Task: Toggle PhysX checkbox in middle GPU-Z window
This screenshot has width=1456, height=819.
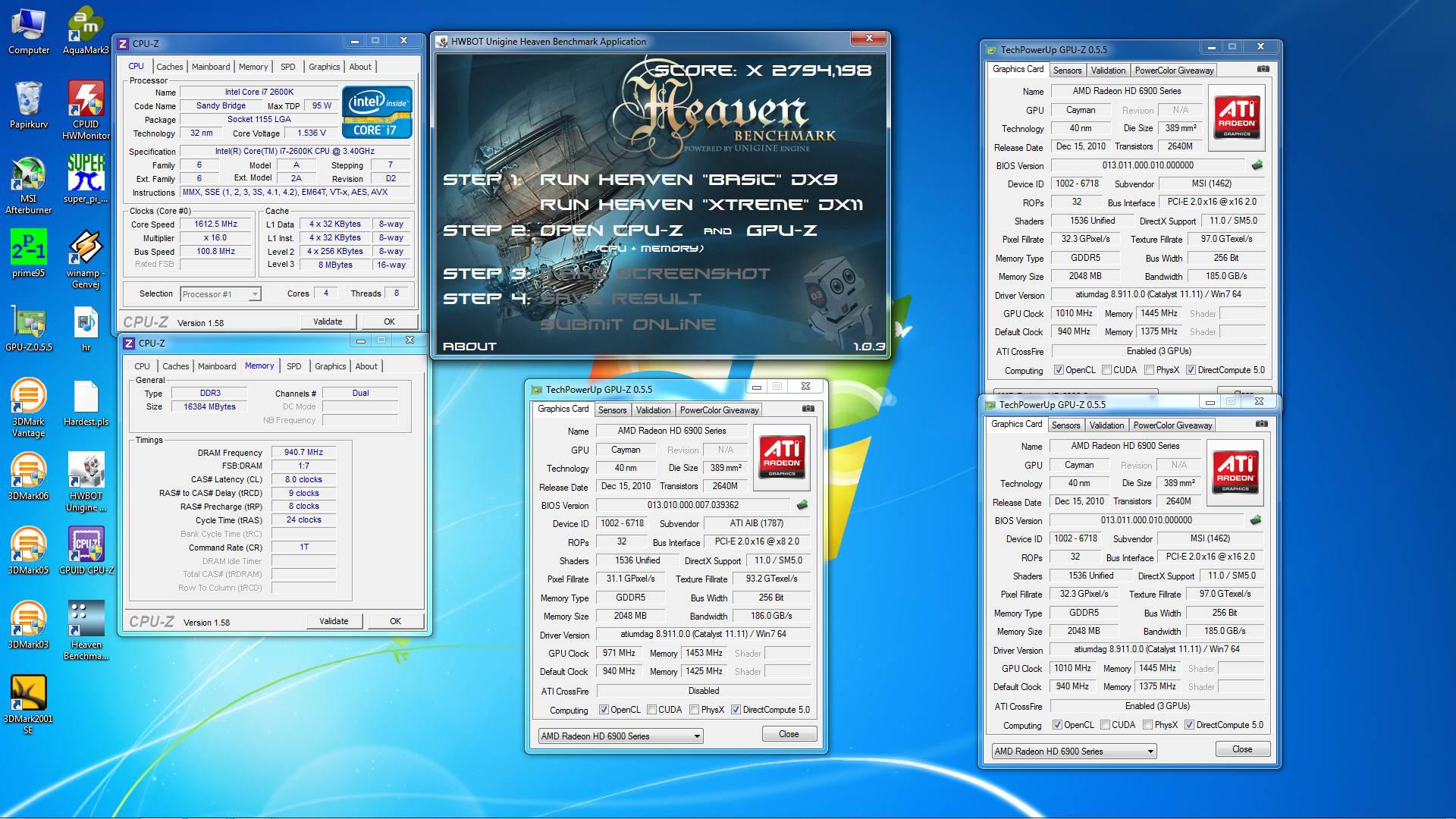Action: click(x=694, y=710)
